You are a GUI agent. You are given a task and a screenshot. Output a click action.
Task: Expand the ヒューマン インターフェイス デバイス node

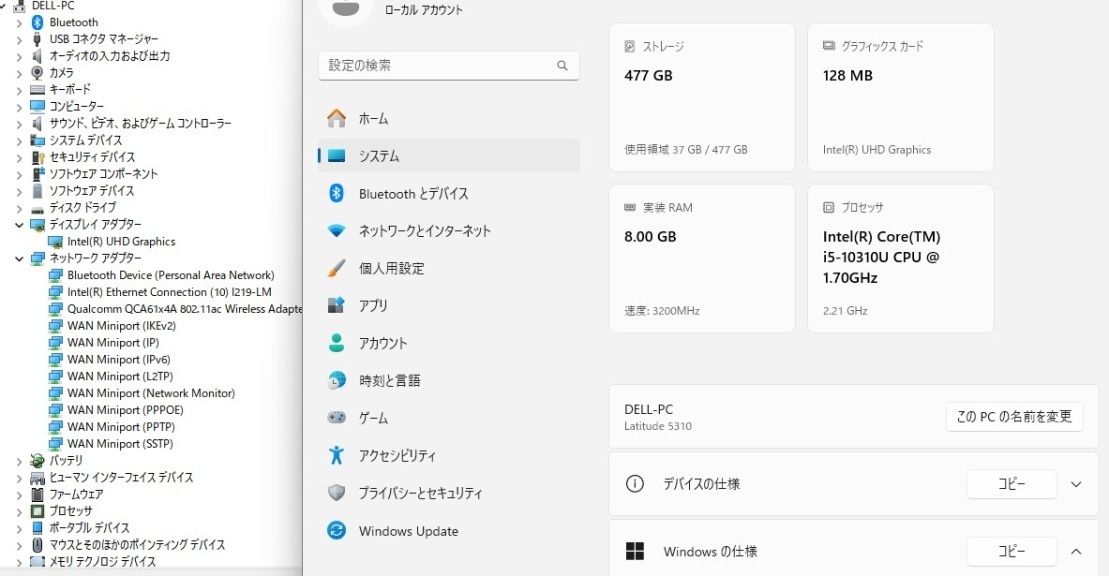pos(19,478)
